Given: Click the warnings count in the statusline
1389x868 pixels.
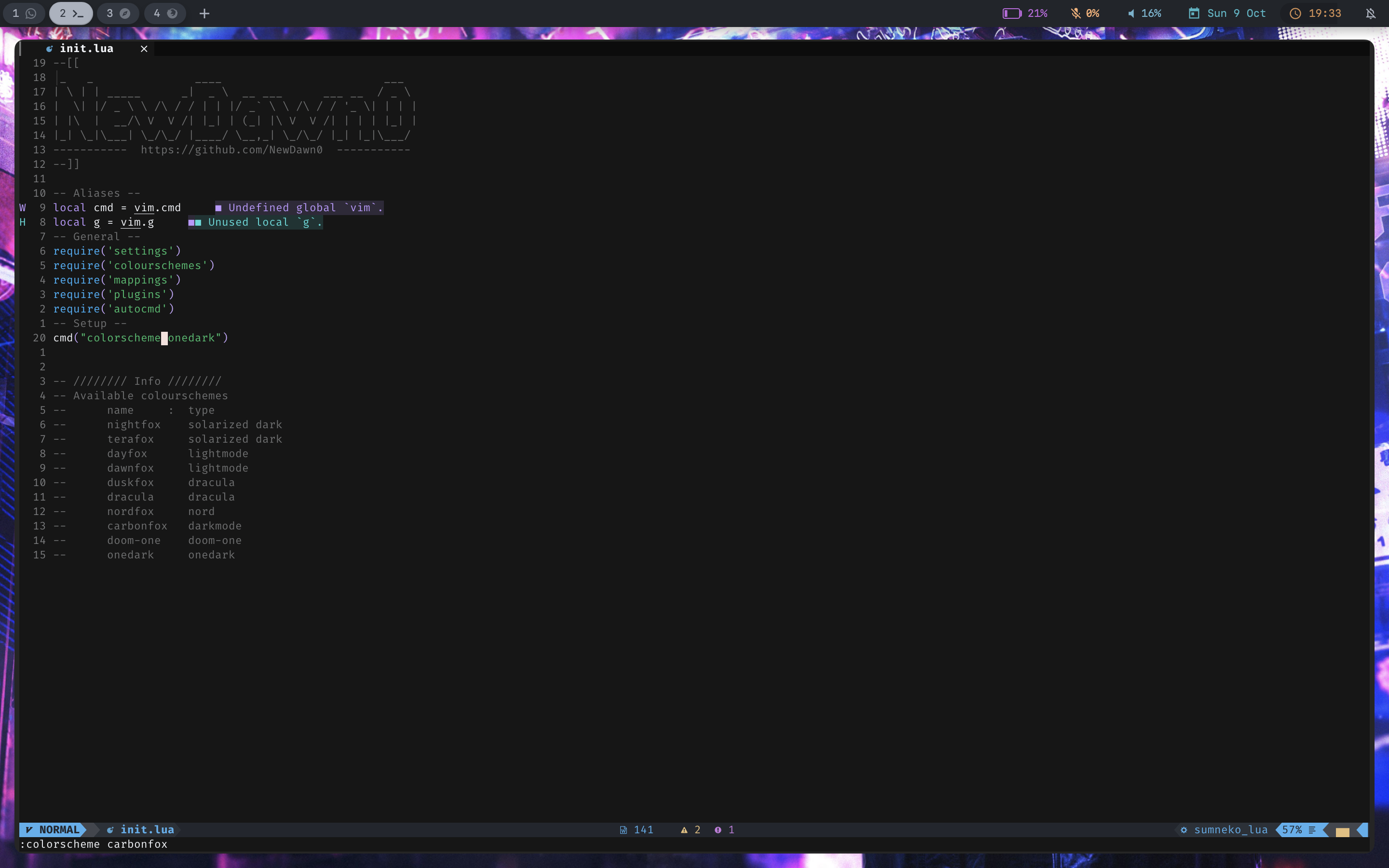Looking at the screenshot, I should coord(691,829).
